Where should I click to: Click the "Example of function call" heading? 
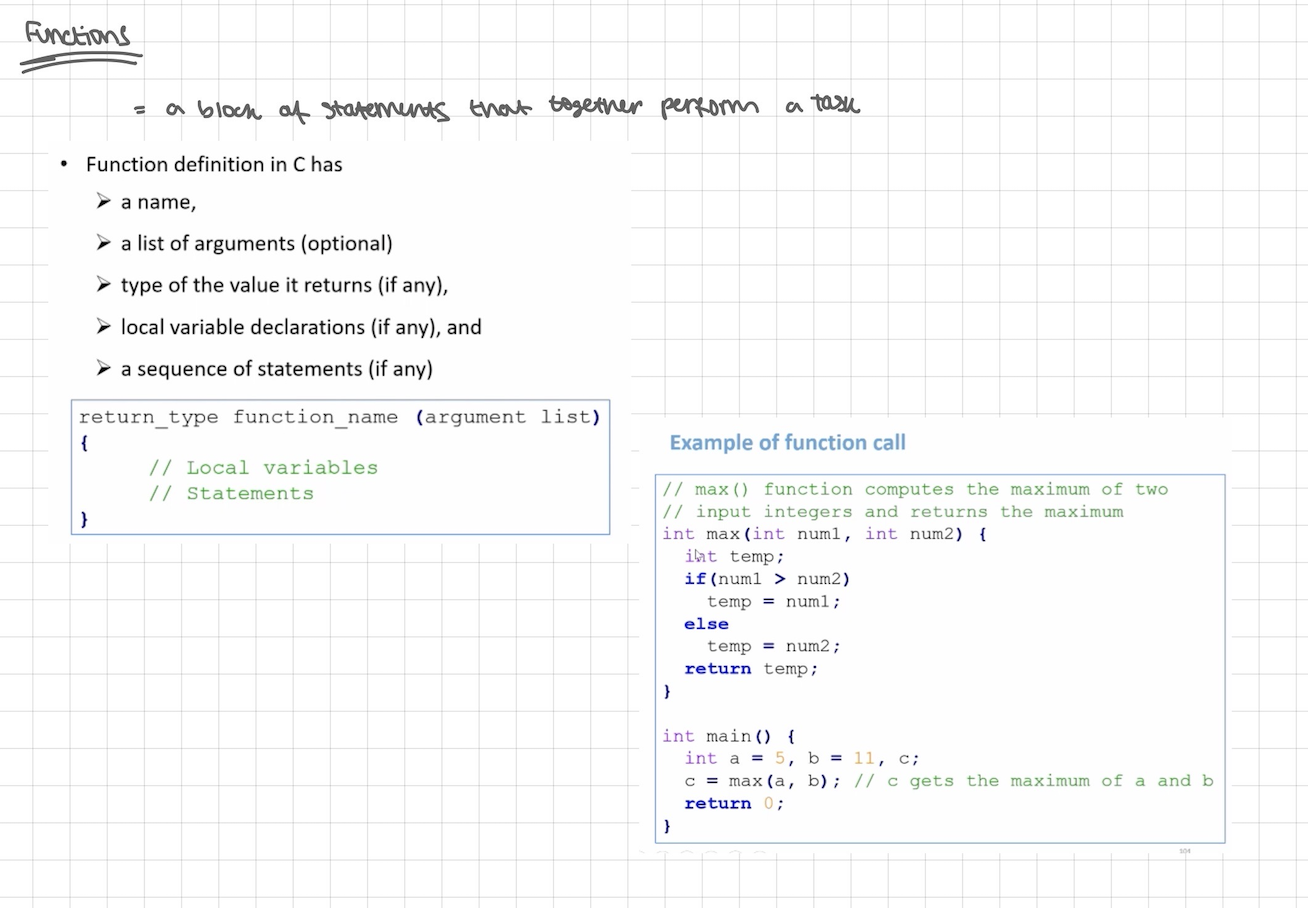click(787, 442)
